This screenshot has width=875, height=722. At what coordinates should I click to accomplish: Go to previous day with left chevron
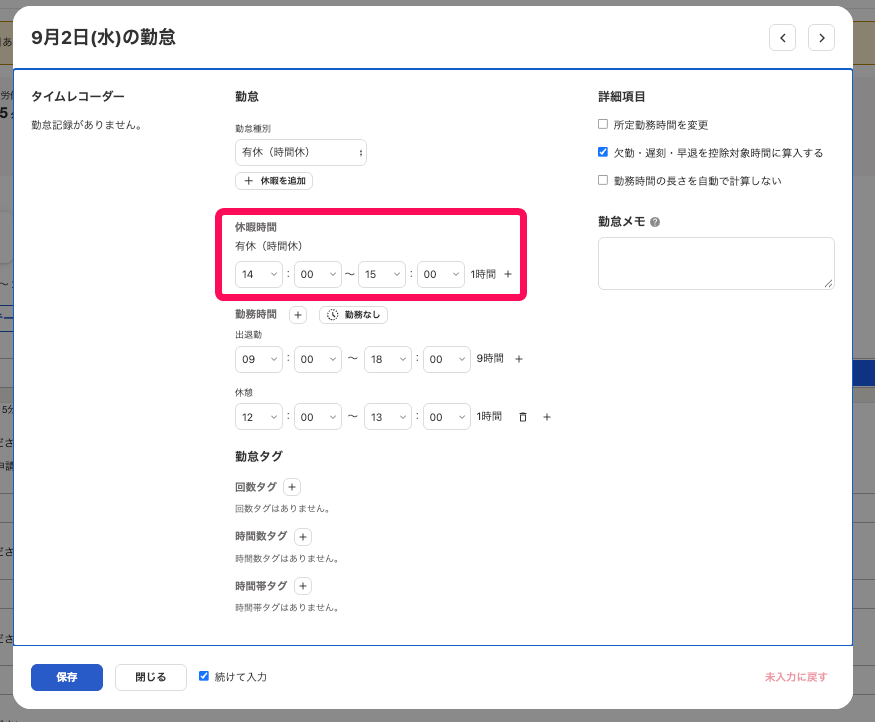tap(782, 38)
